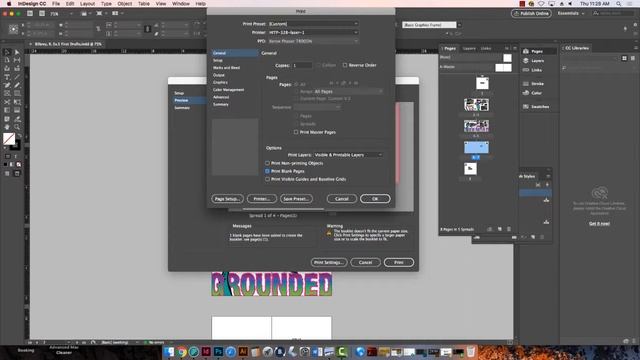Select the Scissors tool
Viewport: 640px width, 360px height.
coord(7,102)
